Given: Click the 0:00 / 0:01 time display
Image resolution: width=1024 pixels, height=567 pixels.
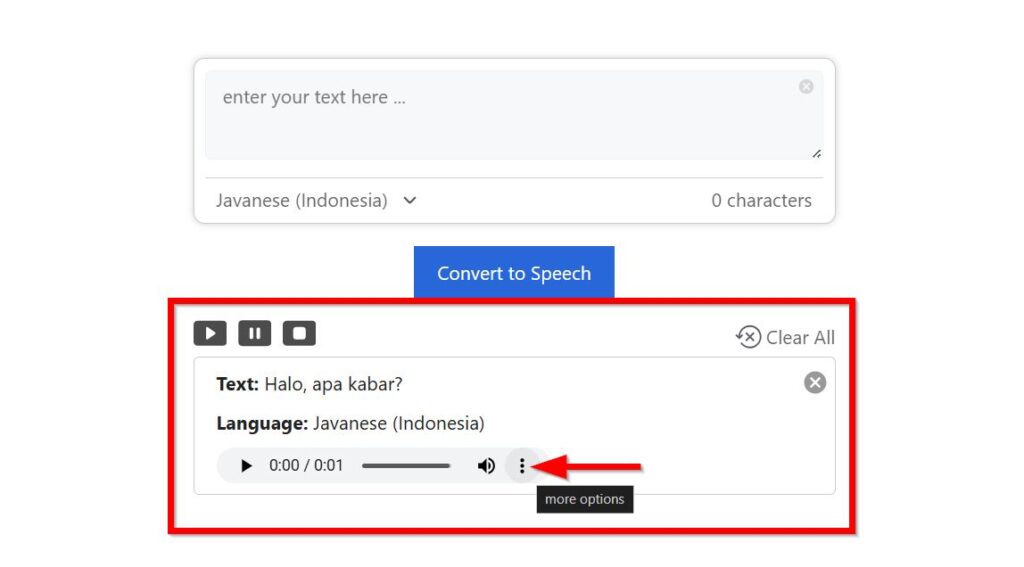Looking at the screenshot, I should [306, 466].
